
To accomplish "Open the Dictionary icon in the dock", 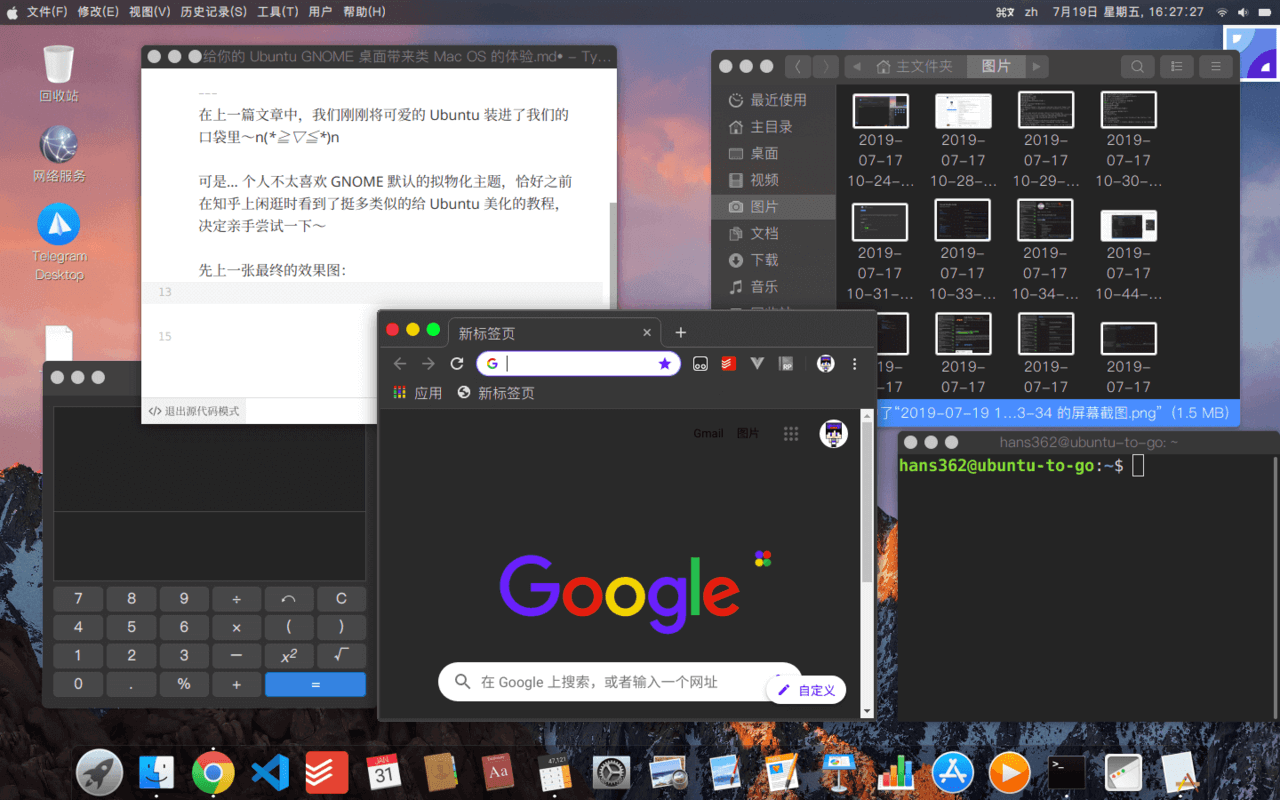I will pos(498,772).
